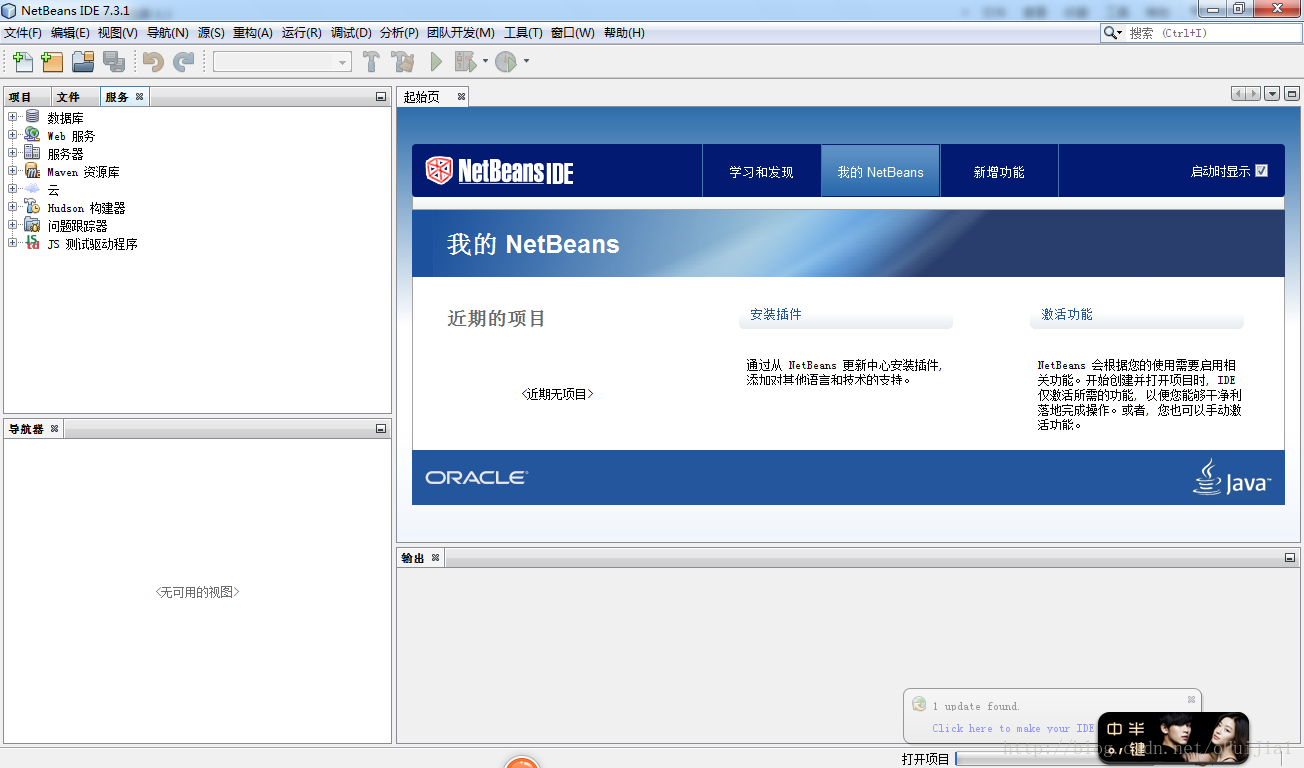The height and width of the screenshot is (768, 1304).
Task: Minimize the 导航器 window panel
Action: [x=381, y=429]
